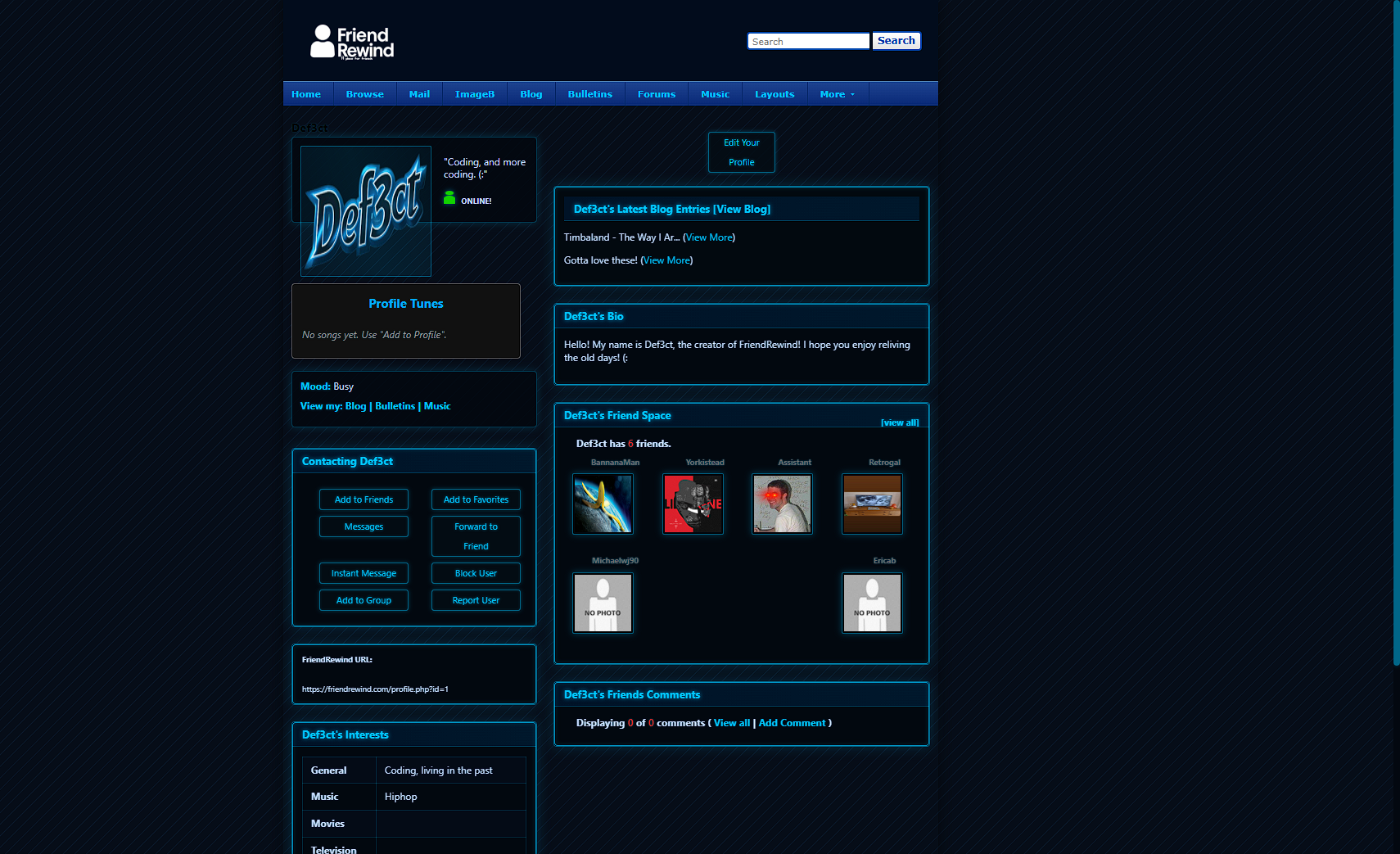Click the FriendRewind logo
Image resolution: width=1400 pixels, height=854 pixels.
pyautogui.click(x=350, y=41)
